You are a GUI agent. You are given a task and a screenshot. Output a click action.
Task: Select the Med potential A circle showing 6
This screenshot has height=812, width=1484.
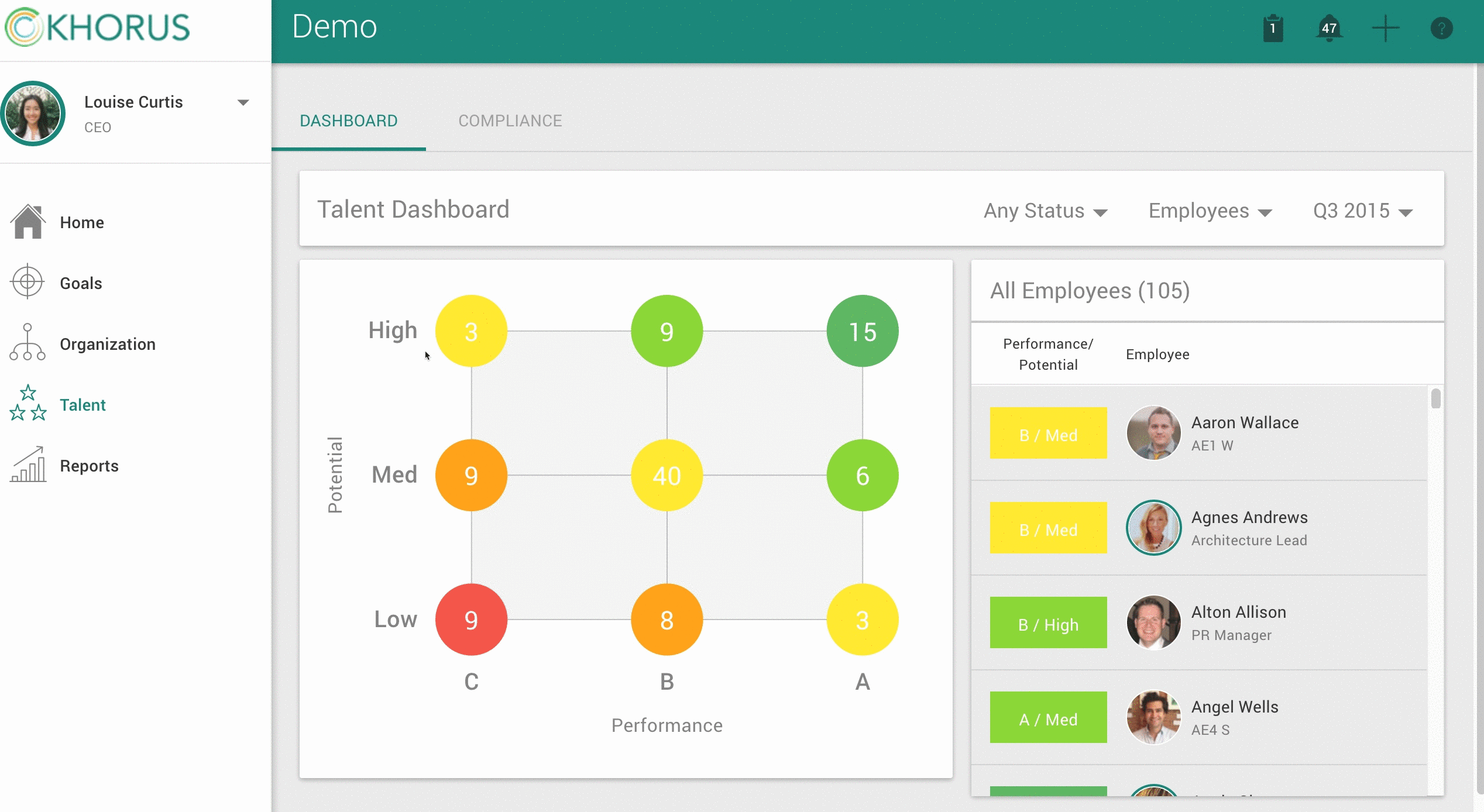click(862, 475)
